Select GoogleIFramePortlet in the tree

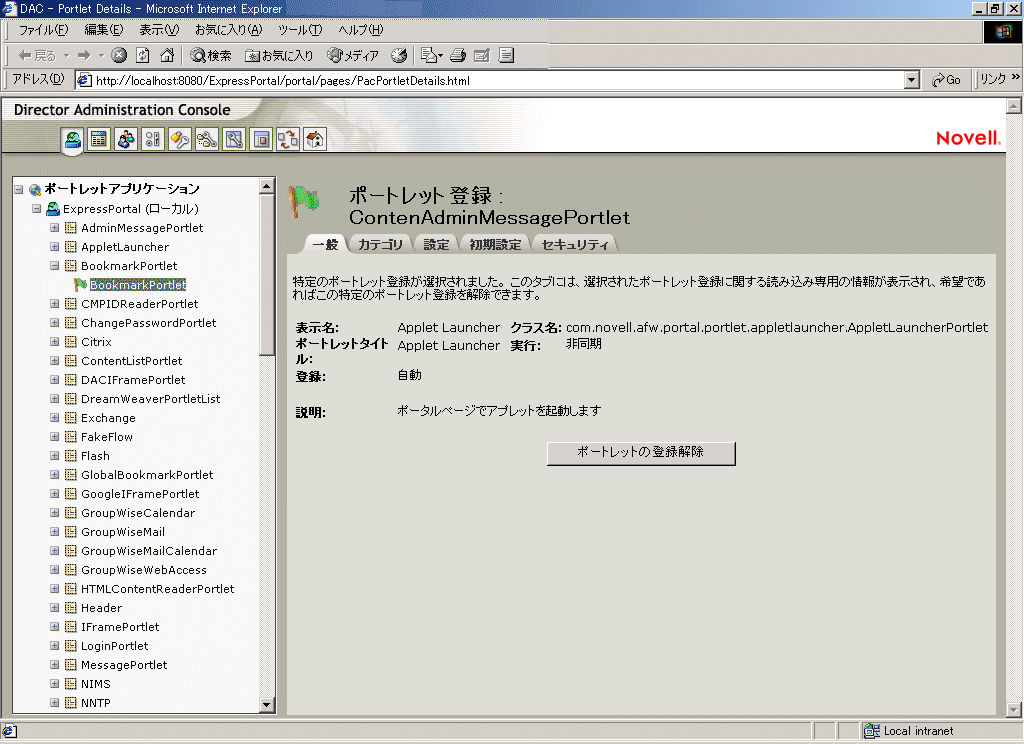click(x=140, y=494)
